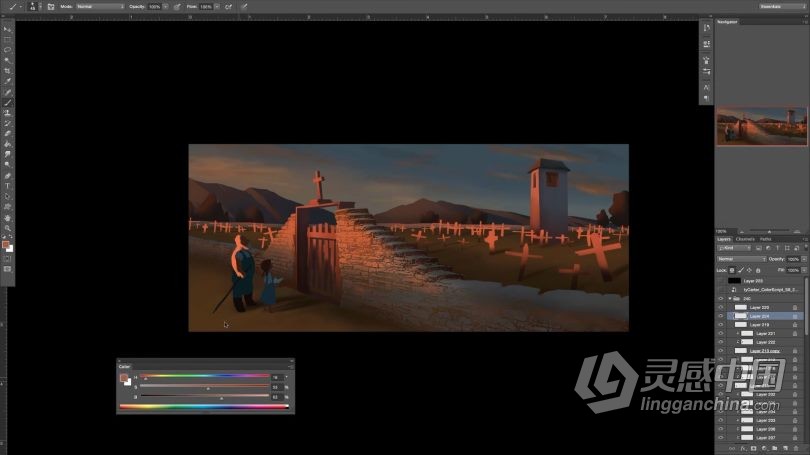Toggle lock transparent pixels

(732, 270)
